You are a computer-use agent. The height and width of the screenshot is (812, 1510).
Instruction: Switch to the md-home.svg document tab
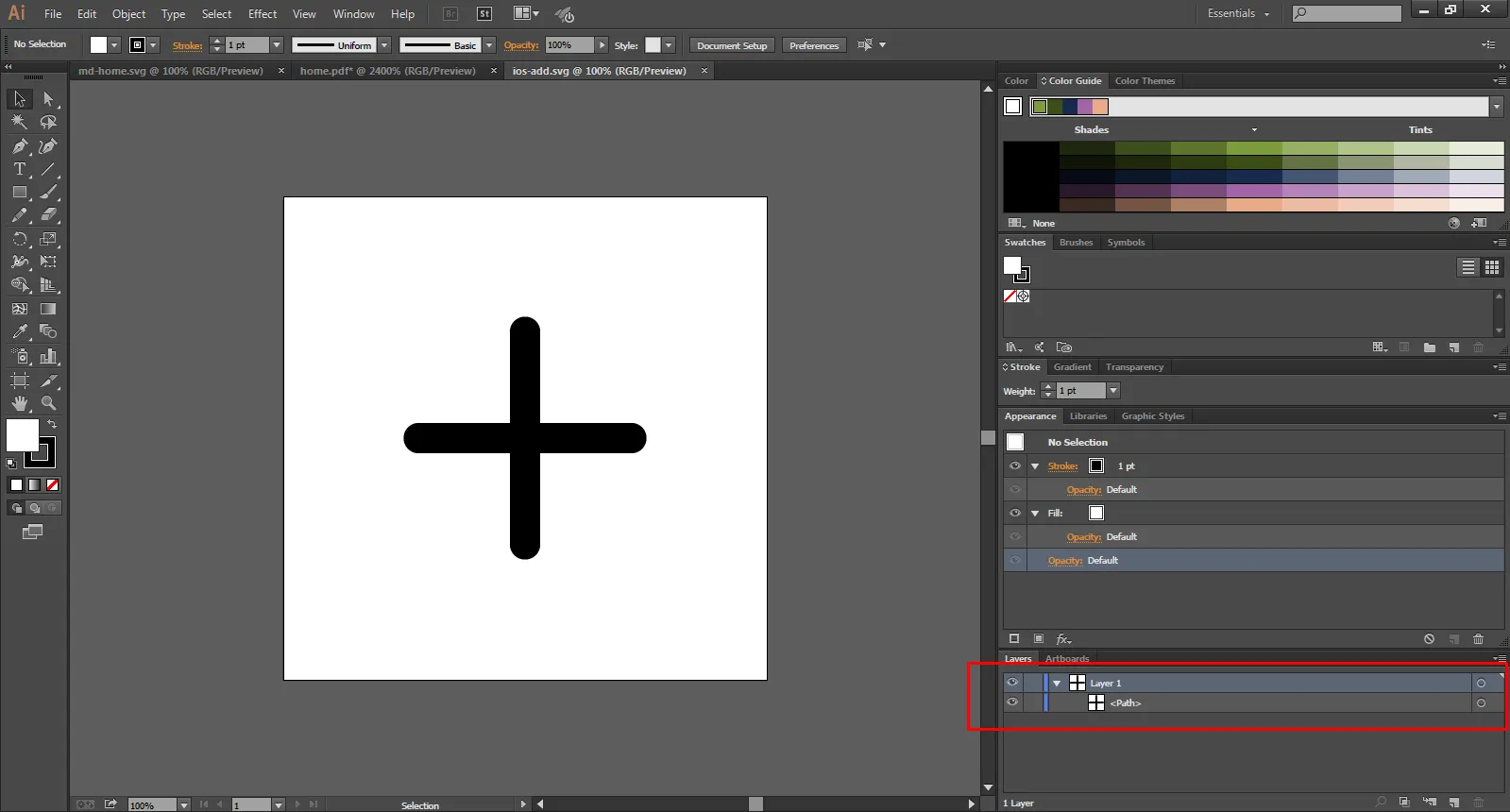[x=171, y=71]
